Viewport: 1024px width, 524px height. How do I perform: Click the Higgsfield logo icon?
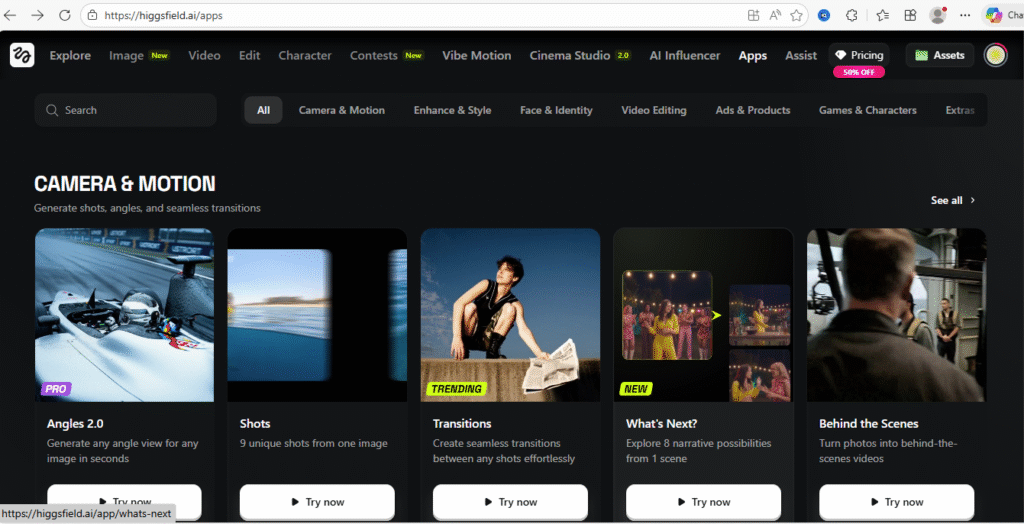point(22,56)
